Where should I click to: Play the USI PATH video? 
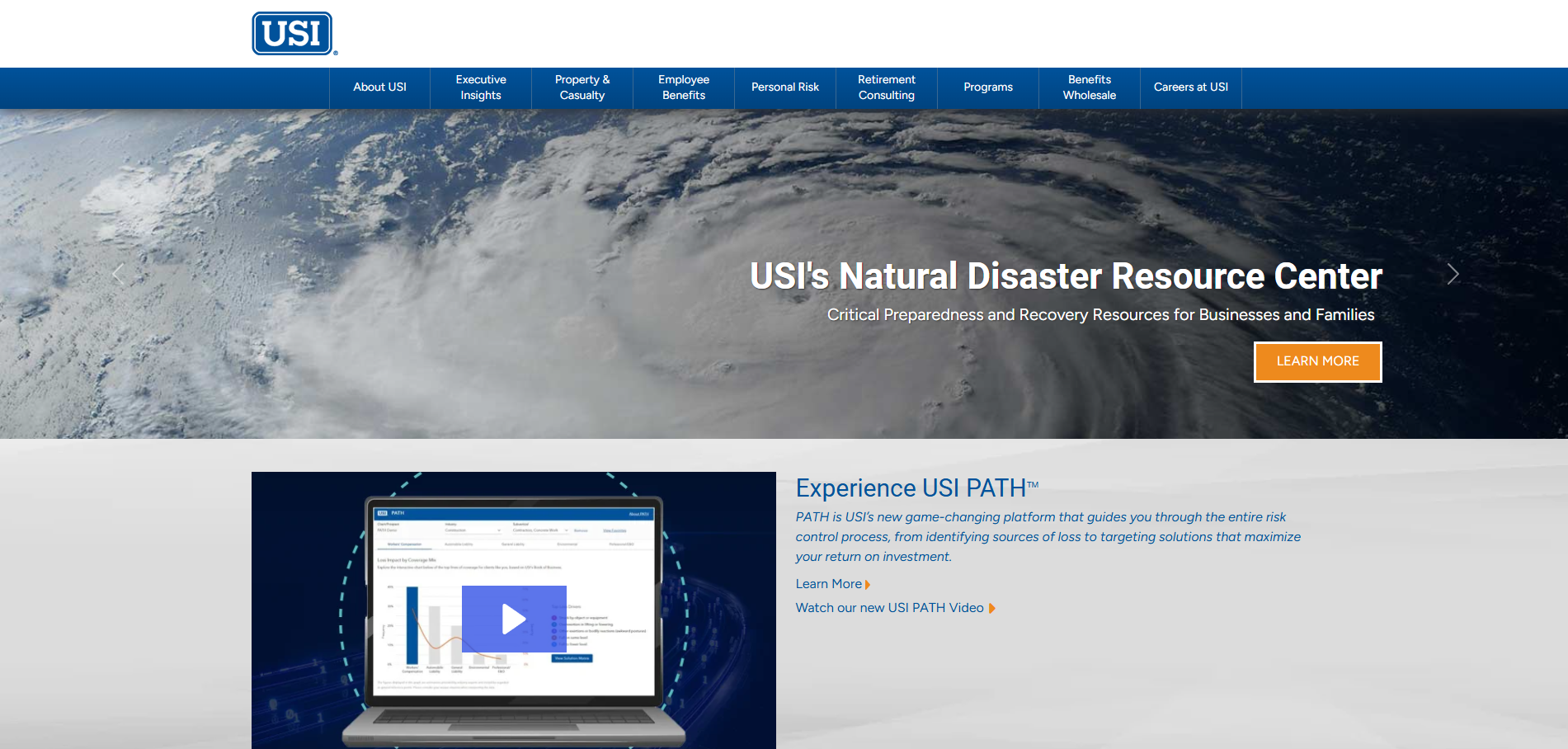tap(513, 619)
